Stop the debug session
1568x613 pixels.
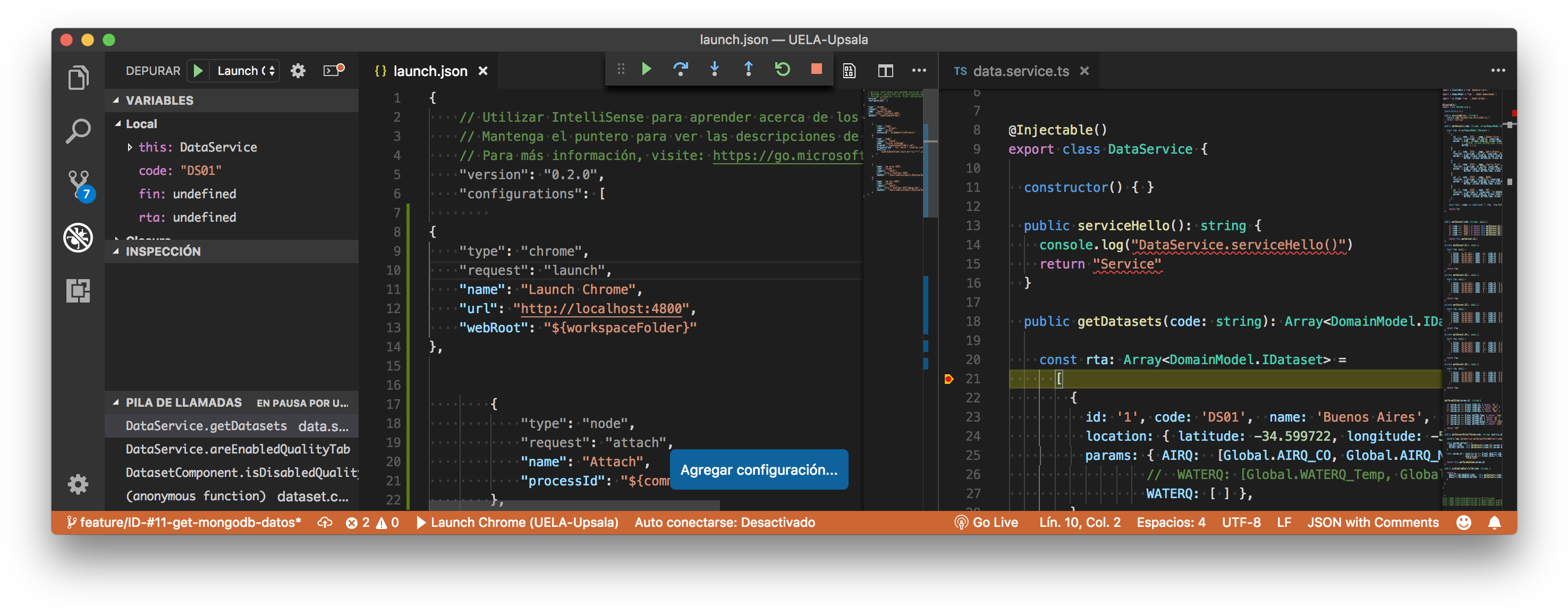pos(817,69)
